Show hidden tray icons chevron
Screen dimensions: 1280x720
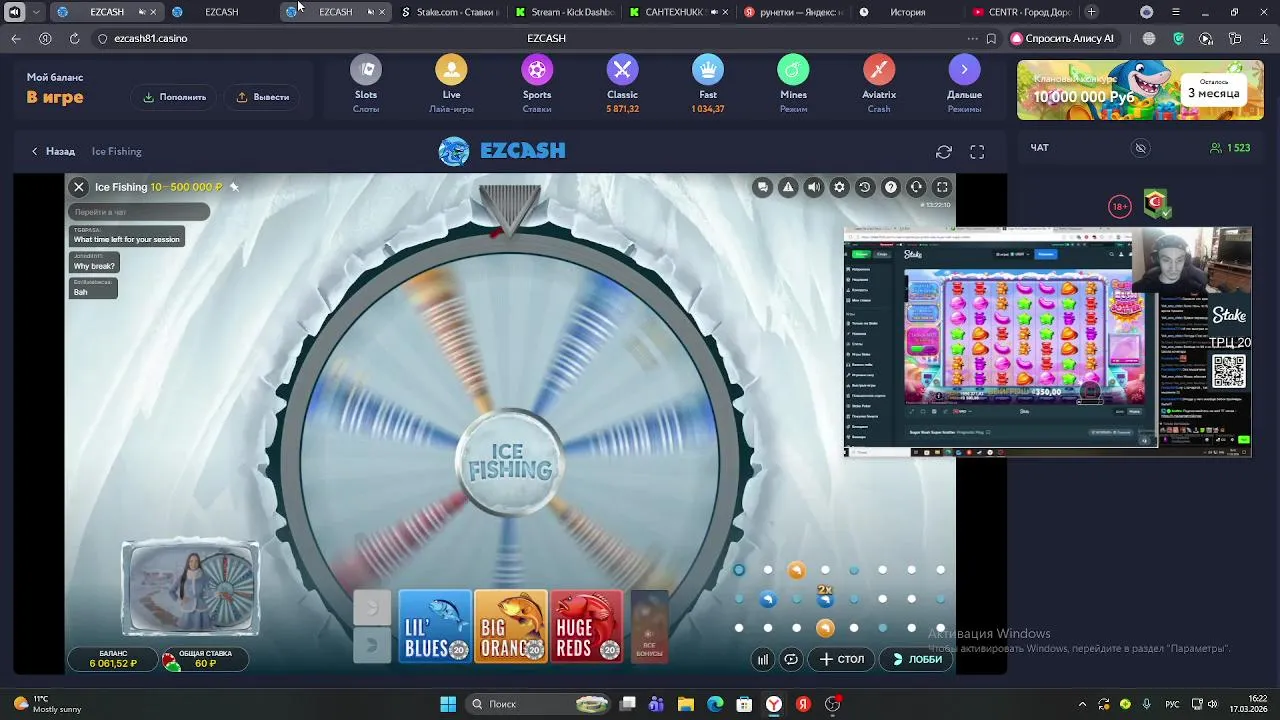point(1082,704)
